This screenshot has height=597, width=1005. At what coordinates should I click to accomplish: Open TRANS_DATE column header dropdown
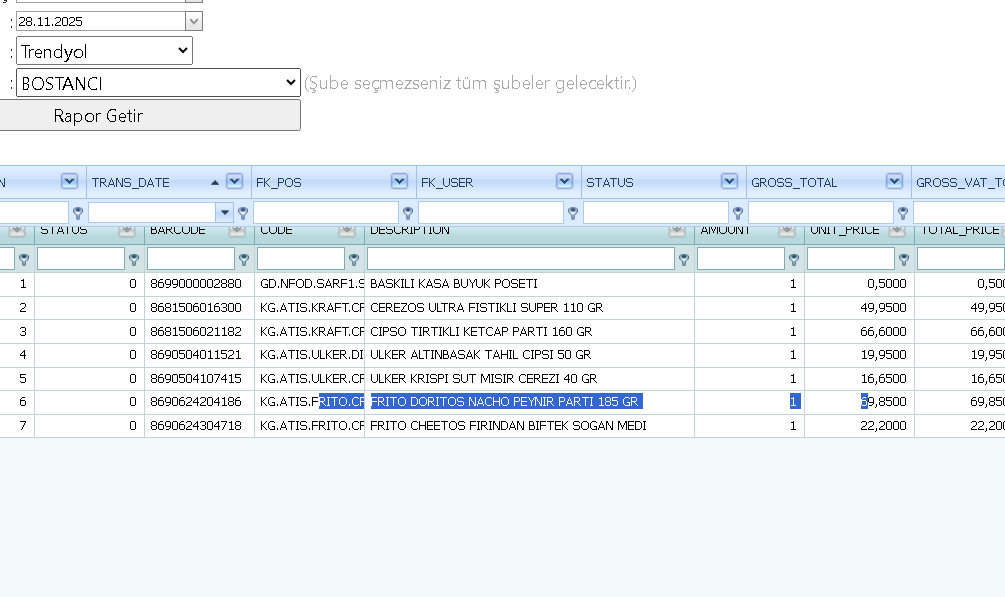(235, 181)
